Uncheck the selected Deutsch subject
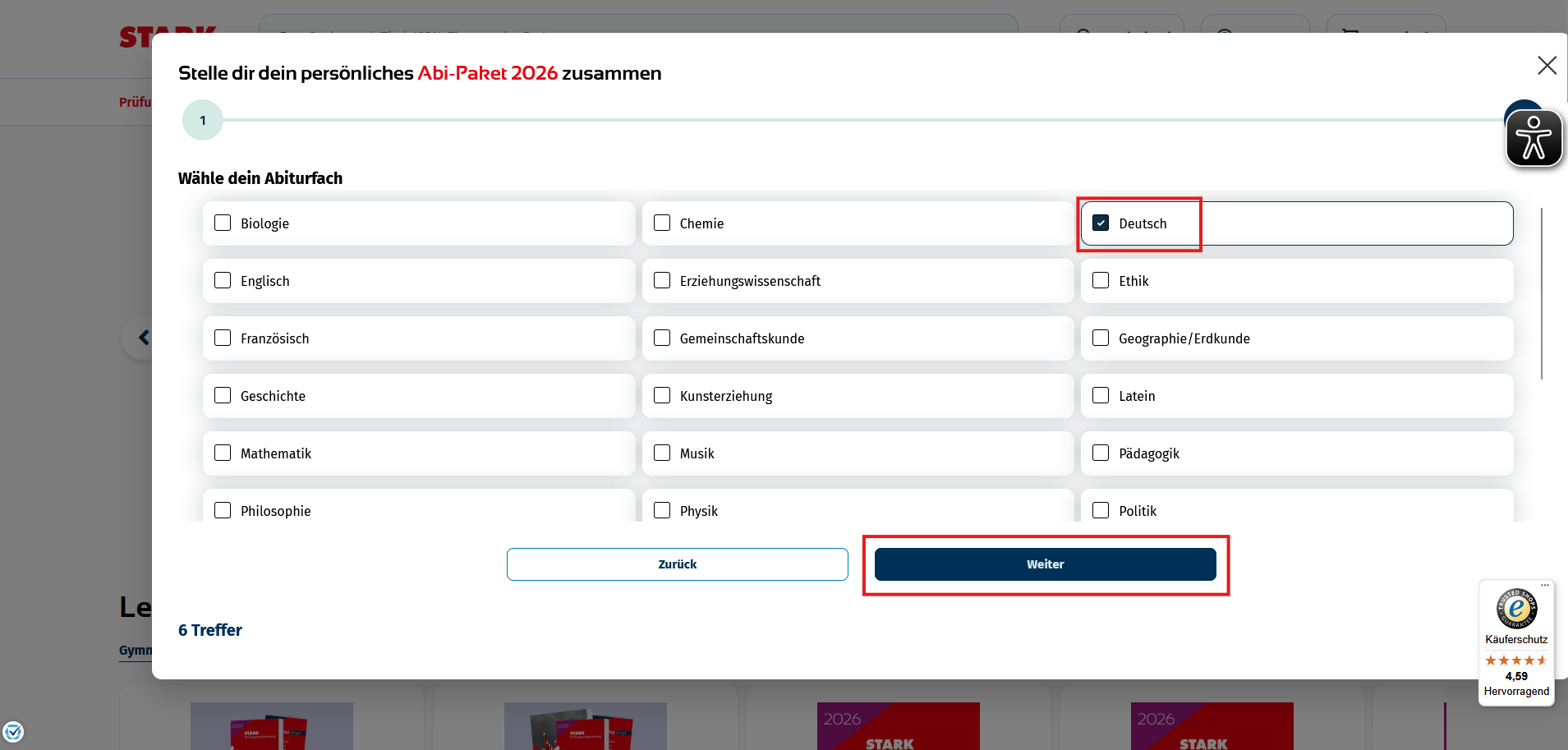 coord(1101,222)
